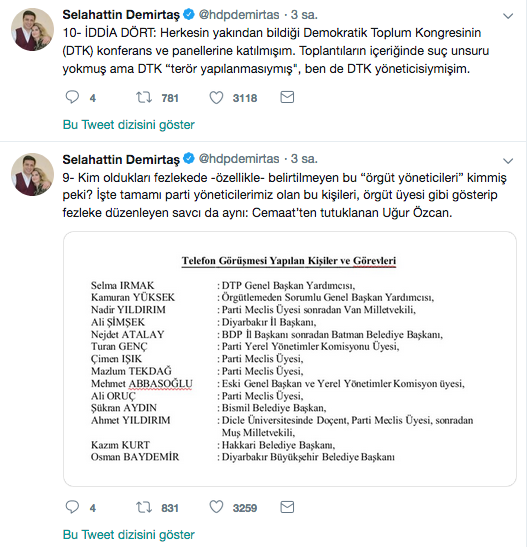The width and height of the screenshot is (527, 547).
Task: Retweet the tweet with 831 retweets
Action: (x=144, y=507)
